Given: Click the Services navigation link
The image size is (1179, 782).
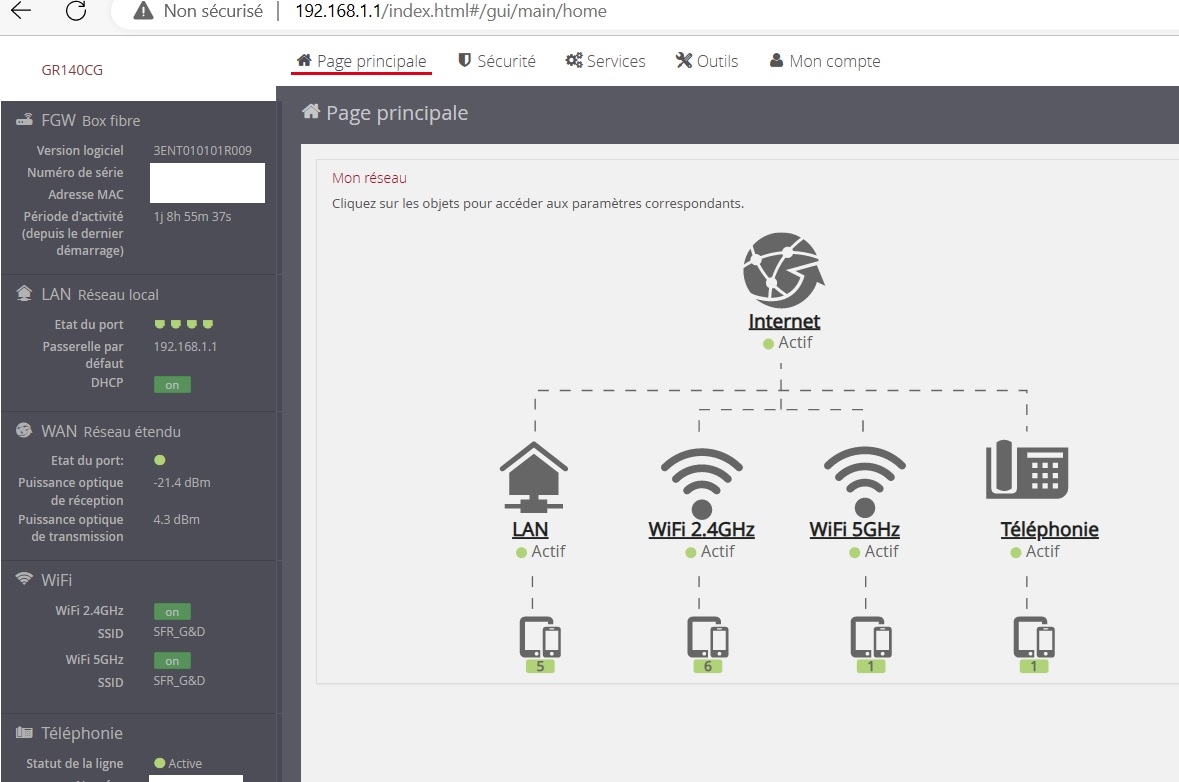Looking at the screenshot, I should [x=605, y=61].
